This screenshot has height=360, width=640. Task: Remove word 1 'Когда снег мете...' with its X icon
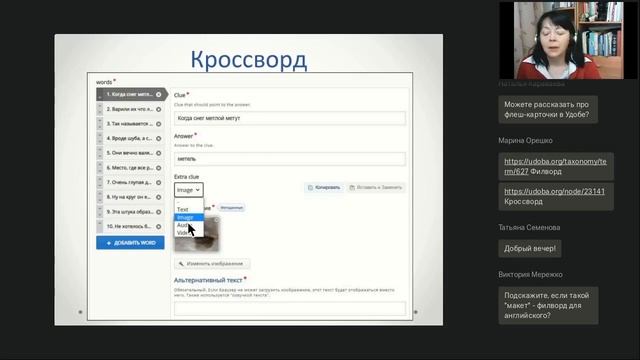158,95
